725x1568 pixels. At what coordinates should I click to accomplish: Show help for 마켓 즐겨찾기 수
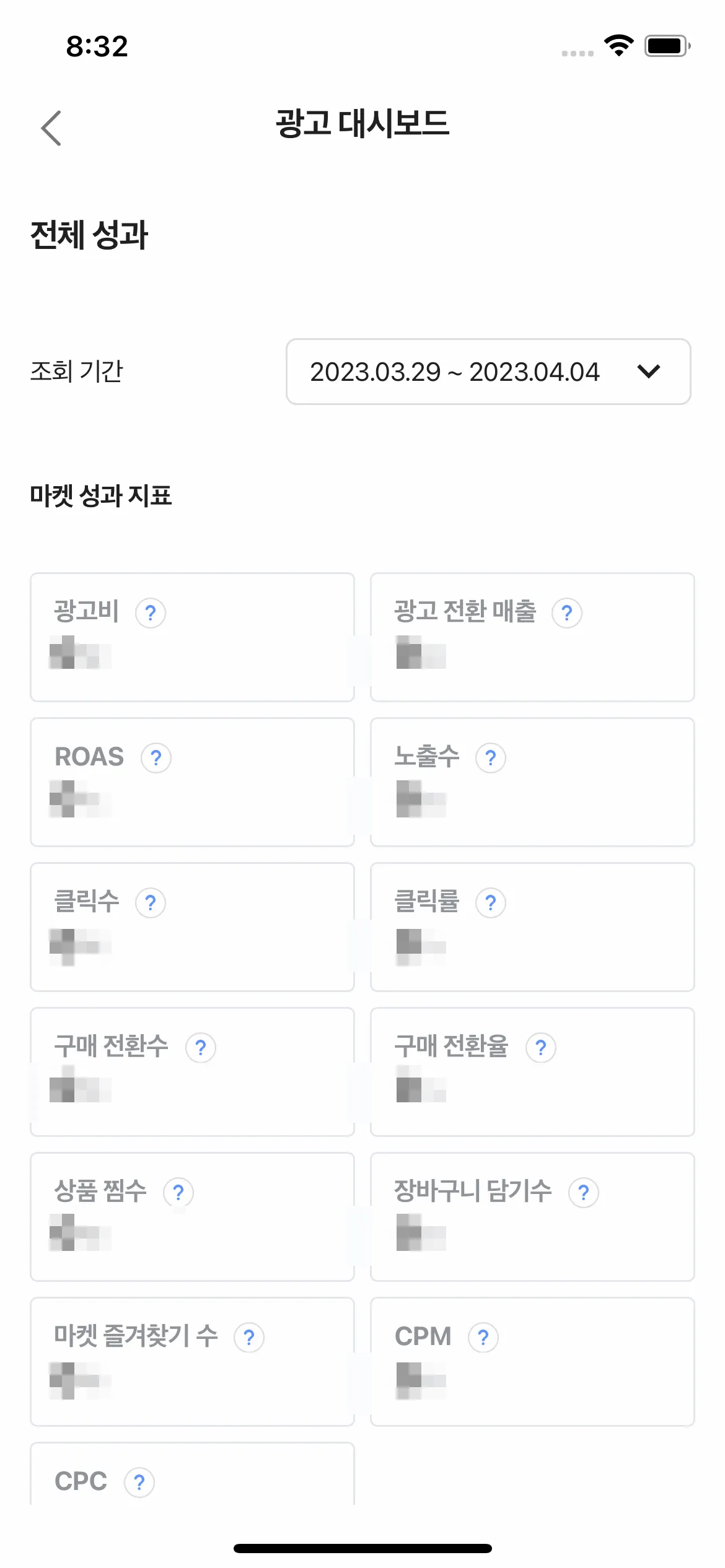[x=249, y=1338]
